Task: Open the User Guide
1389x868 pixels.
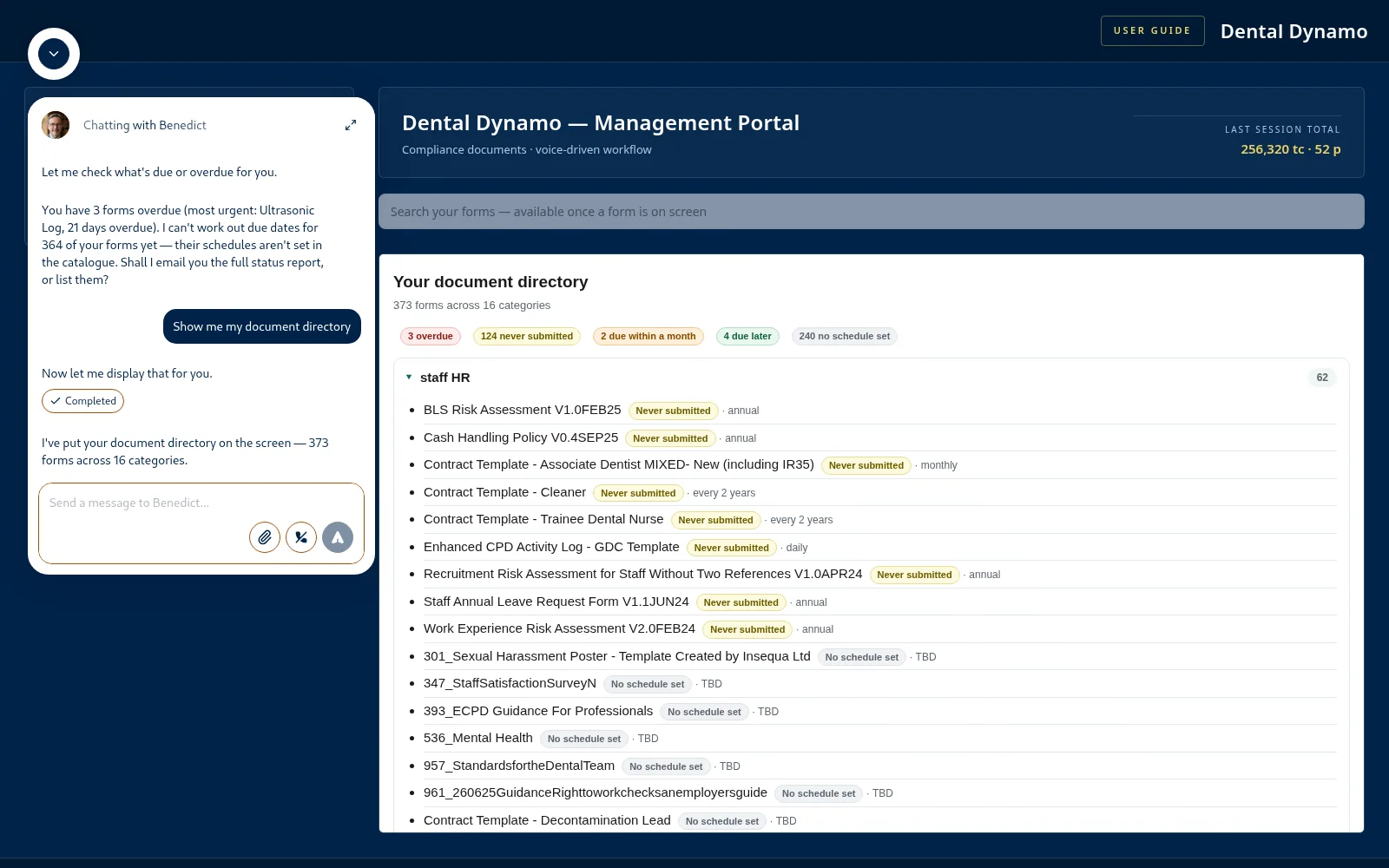Action: 1152,30
